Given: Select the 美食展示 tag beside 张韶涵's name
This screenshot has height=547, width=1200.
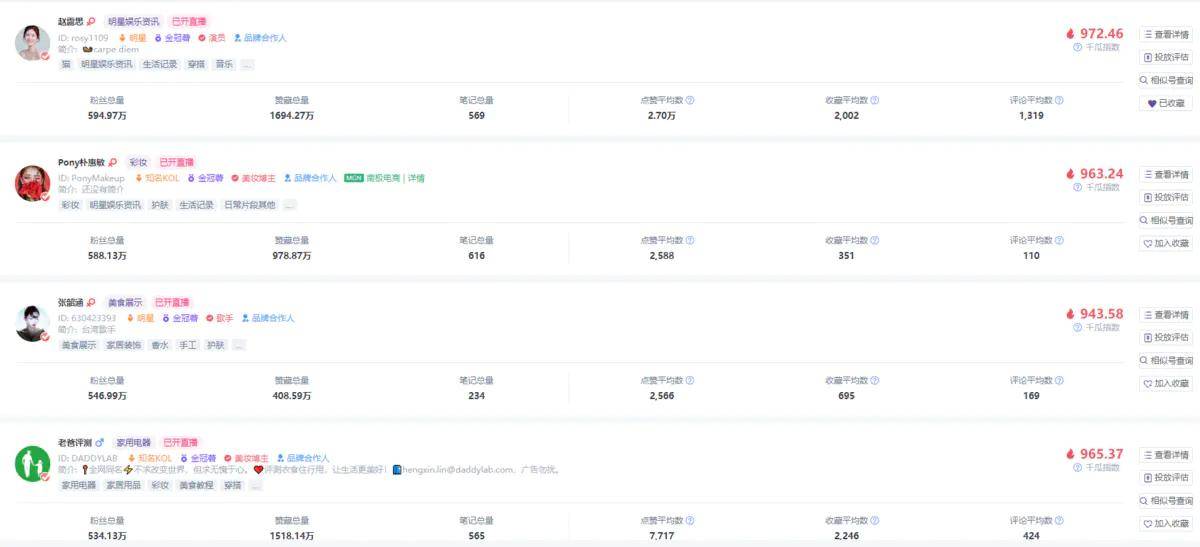Looking at the screenshot, I should pos(125,302).
